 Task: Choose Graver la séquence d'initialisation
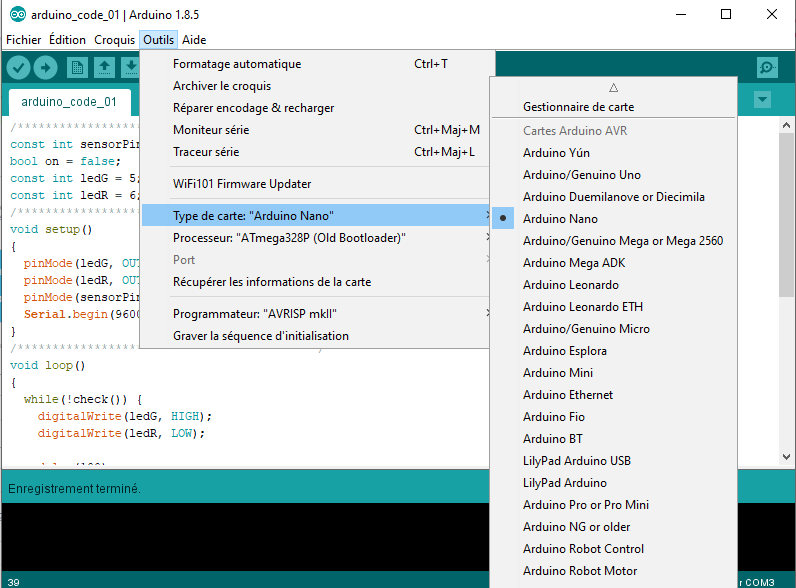(315, 336)
